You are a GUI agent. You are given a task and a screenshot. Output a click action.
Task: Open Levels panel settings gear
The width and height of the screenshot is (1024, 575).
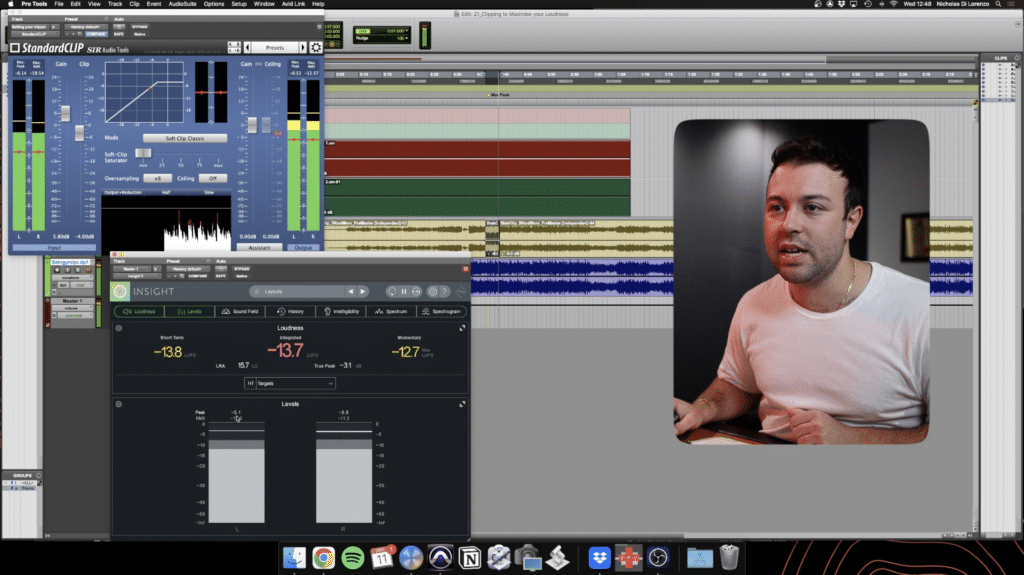[x=119, y=404]
